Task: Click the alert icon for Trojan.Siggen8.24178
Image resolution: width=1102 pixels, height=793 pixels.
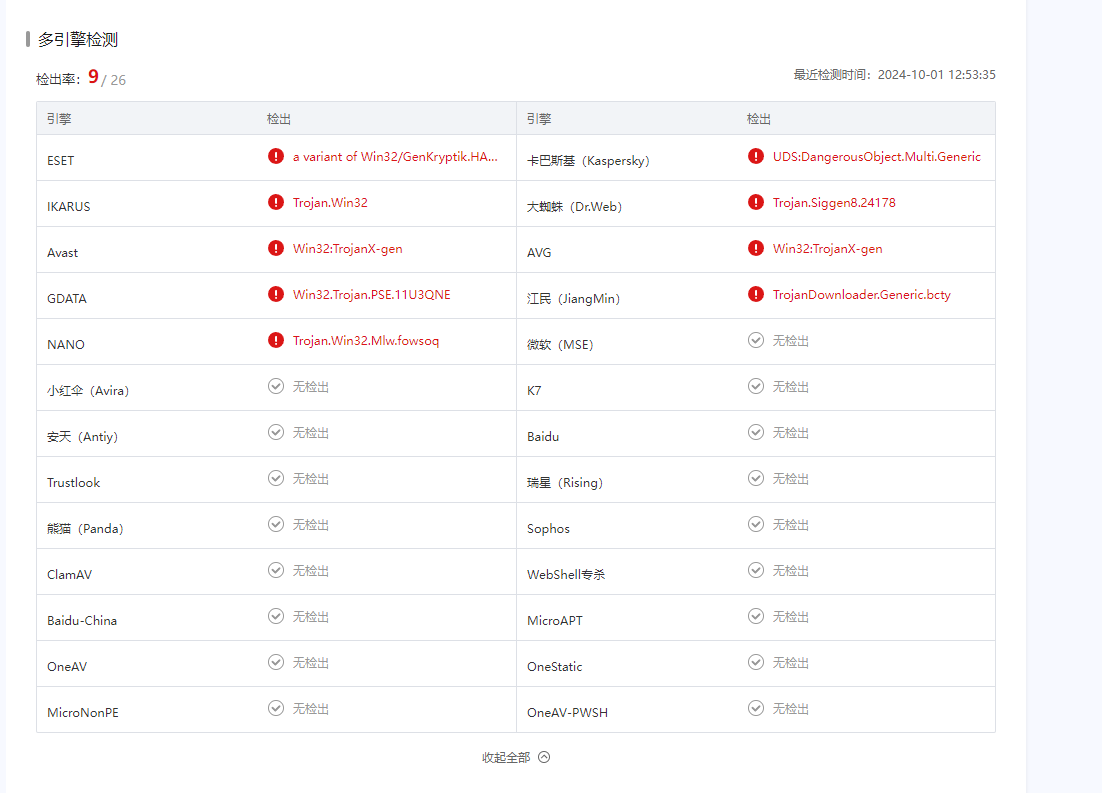Action: tap(756, 202)
